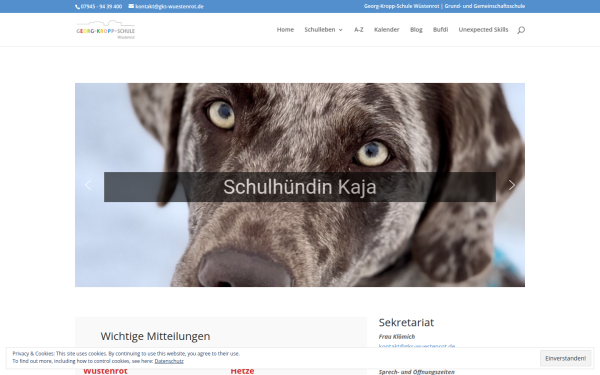
Task: Click the phone icon next to 07945 number
Action: [77, 7]
